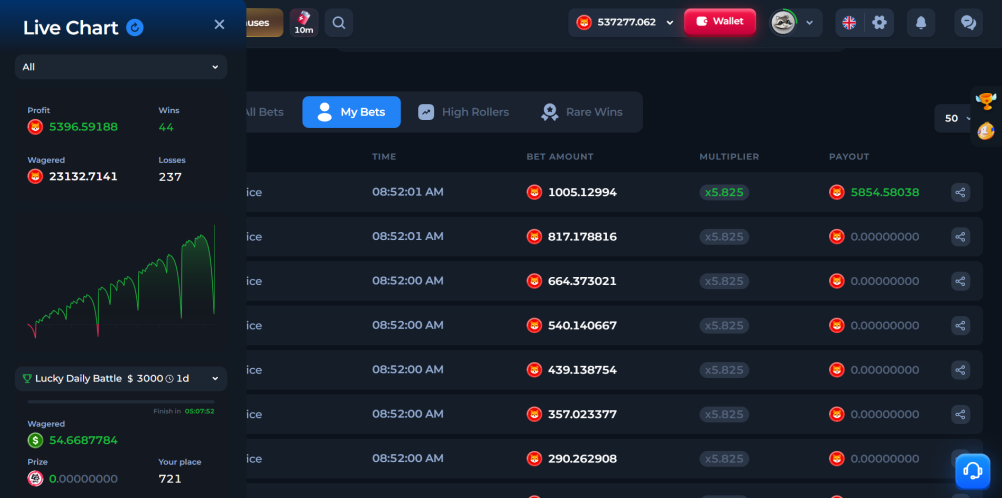Open the All filter dropdown in Live Chart
This screenshot has width=1002, height=498.
click(x=121, y=66)
